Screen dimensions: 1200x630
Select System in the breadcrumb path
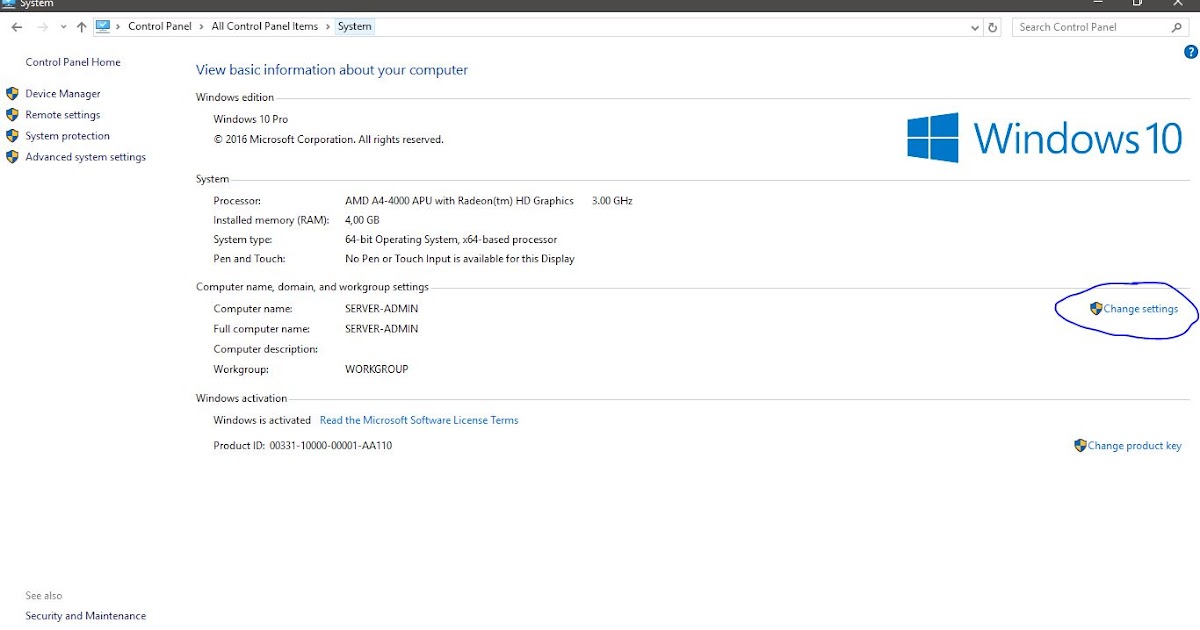(354, 26)
